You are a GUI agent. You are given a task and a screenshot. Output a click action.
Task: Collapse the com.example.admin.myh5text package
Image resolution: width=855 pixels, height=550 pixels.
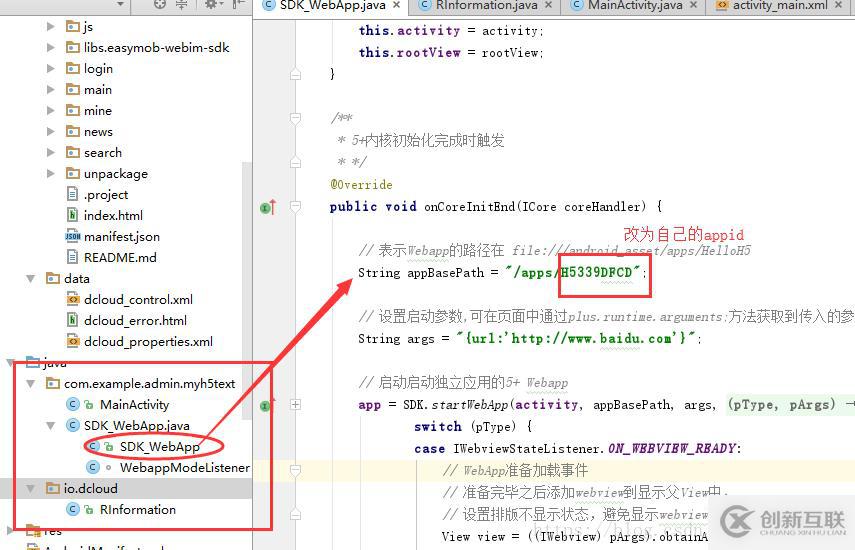31,384
